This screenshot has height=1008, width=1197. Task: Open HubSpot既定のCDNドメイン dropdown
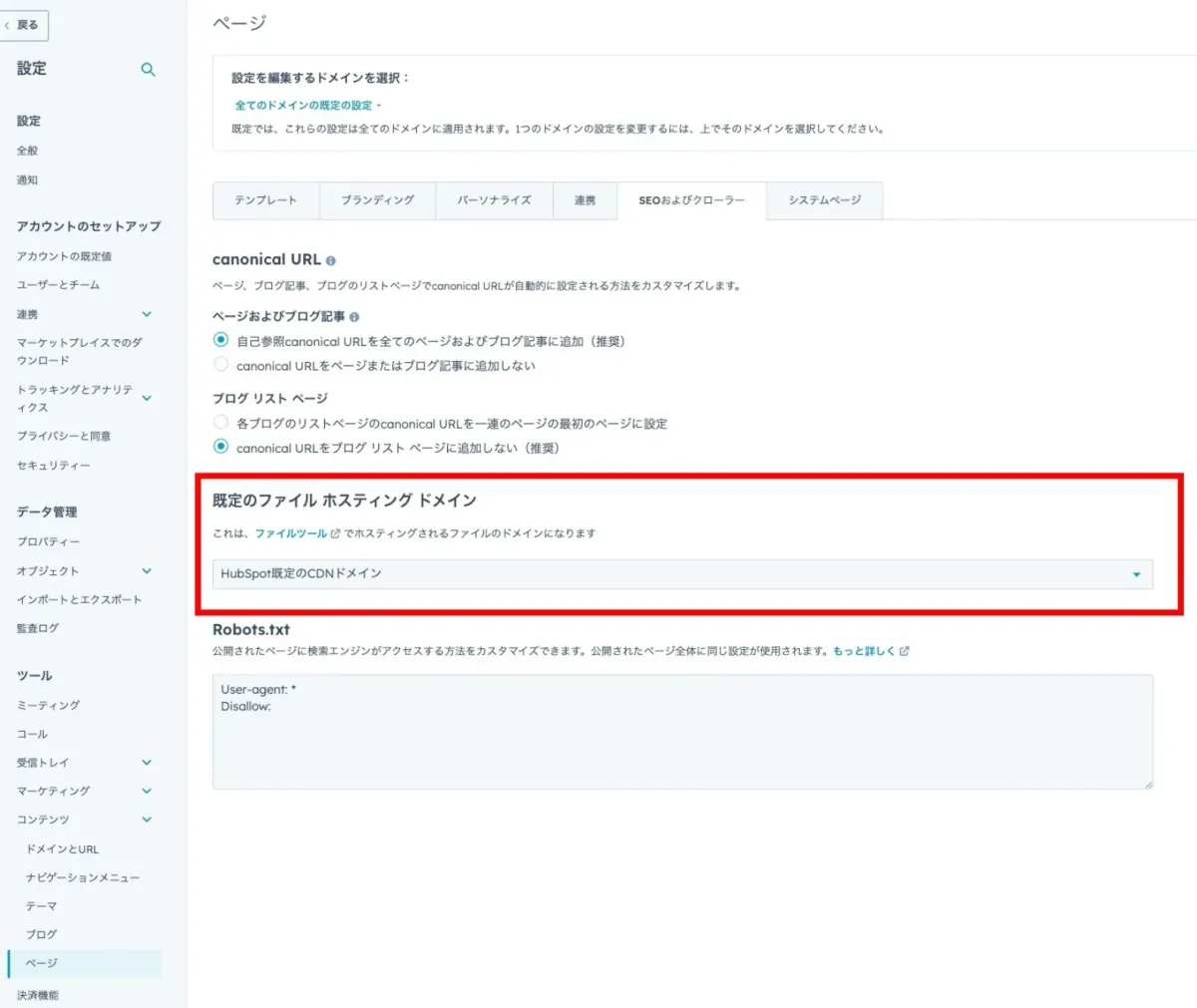click(1138, 574)
